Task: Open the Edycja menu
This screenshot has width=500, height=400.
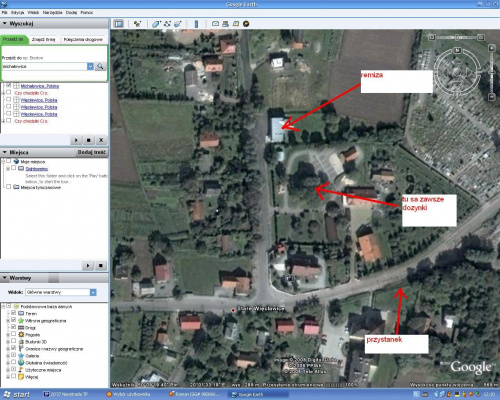Action: tap(17, 12)
